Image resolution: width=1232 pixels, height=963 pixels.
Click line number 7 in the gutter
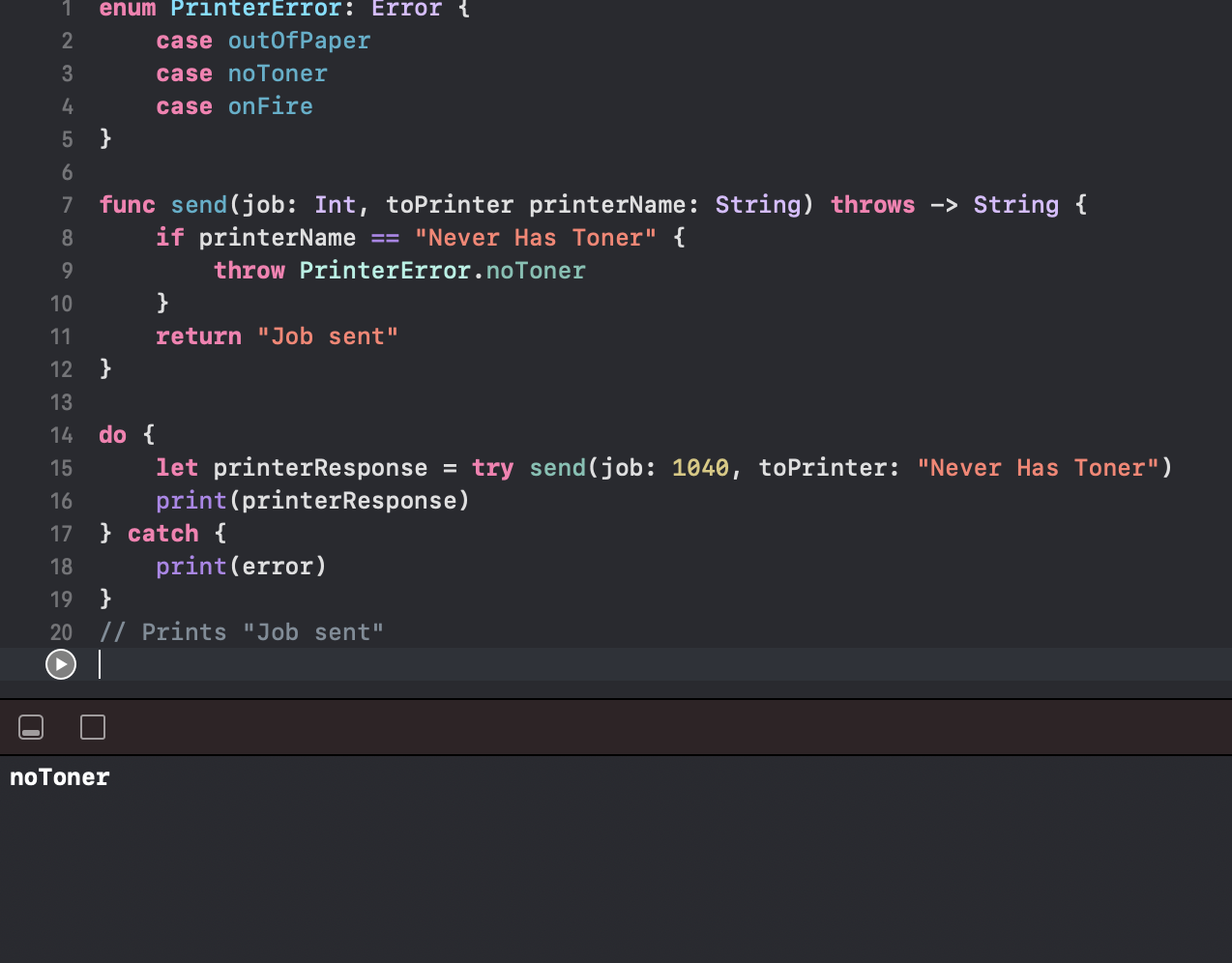[x=68, y=205]
